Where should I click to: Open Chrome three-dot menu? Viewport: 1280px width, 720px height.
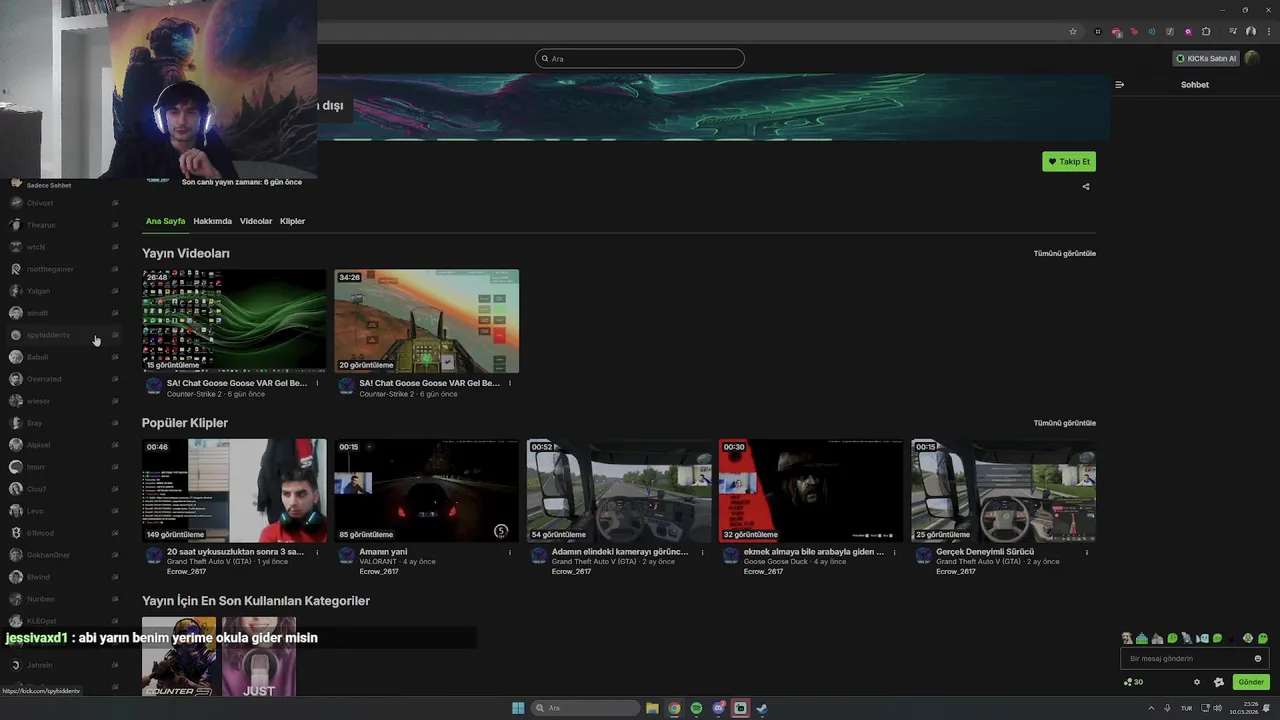click(x=1269, y=32)
